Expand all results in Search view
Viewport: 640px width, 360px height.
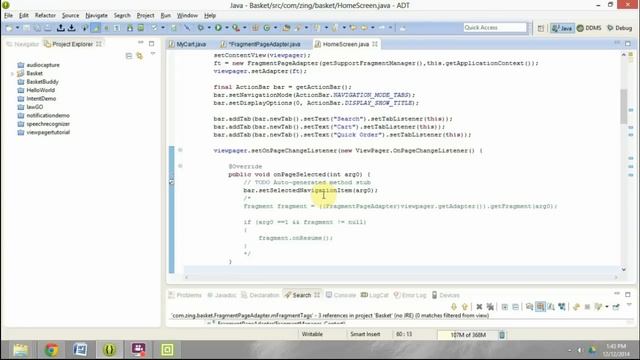pyautogui.click(x=504, y=307)
